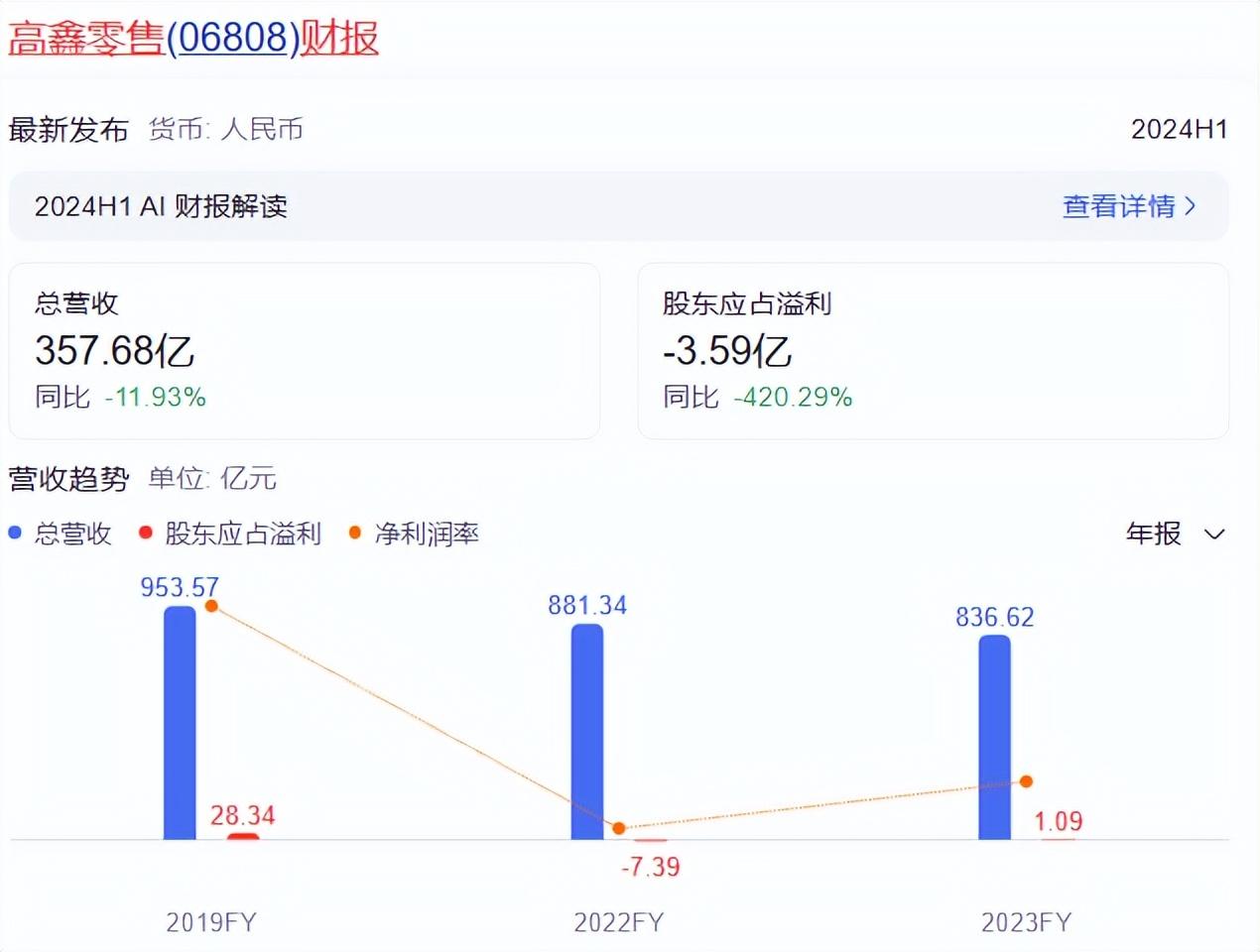Click the 836.62 revenue value label
1260x952 pixels.
[x=995, y=617]
